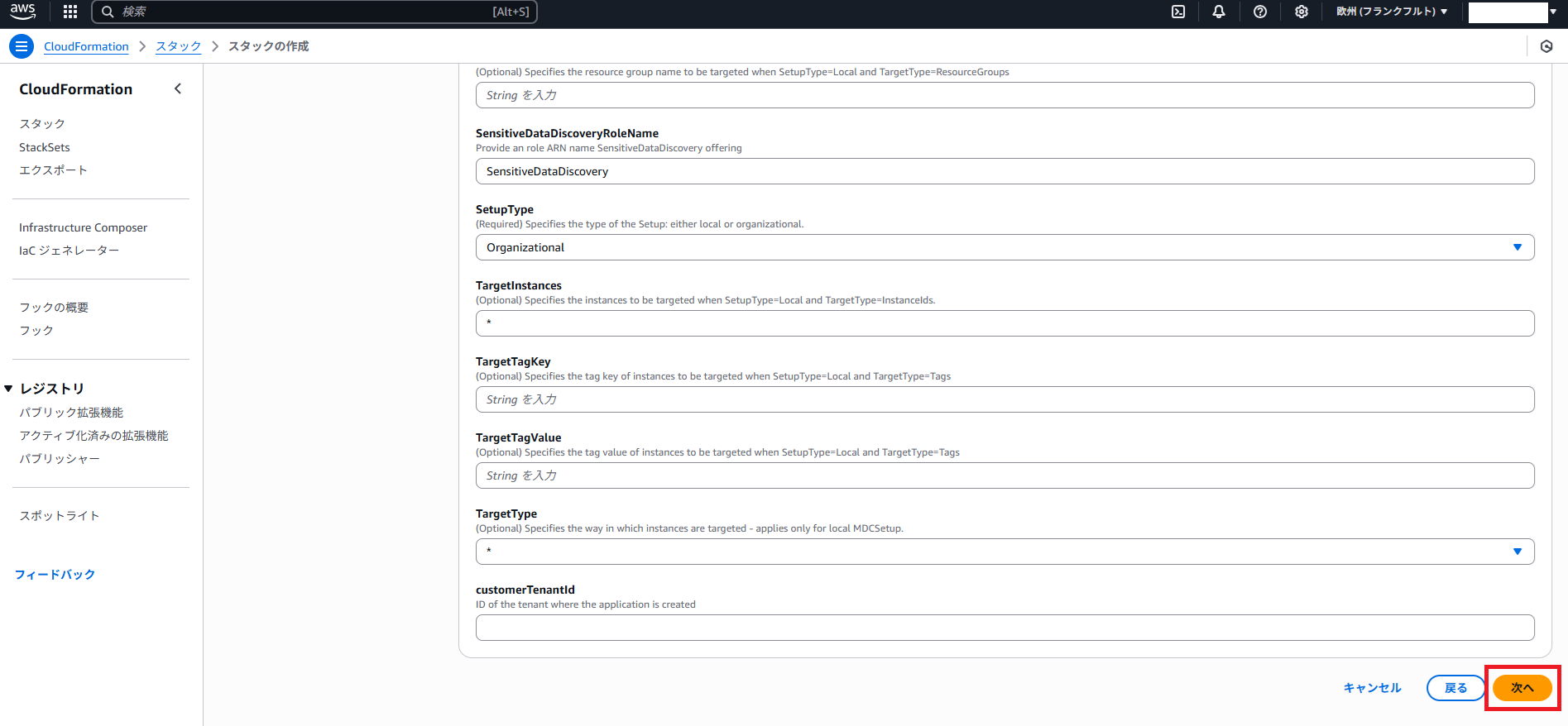Collapse the レジストリ section
The image size is (1568, 726).
[8, 389]
